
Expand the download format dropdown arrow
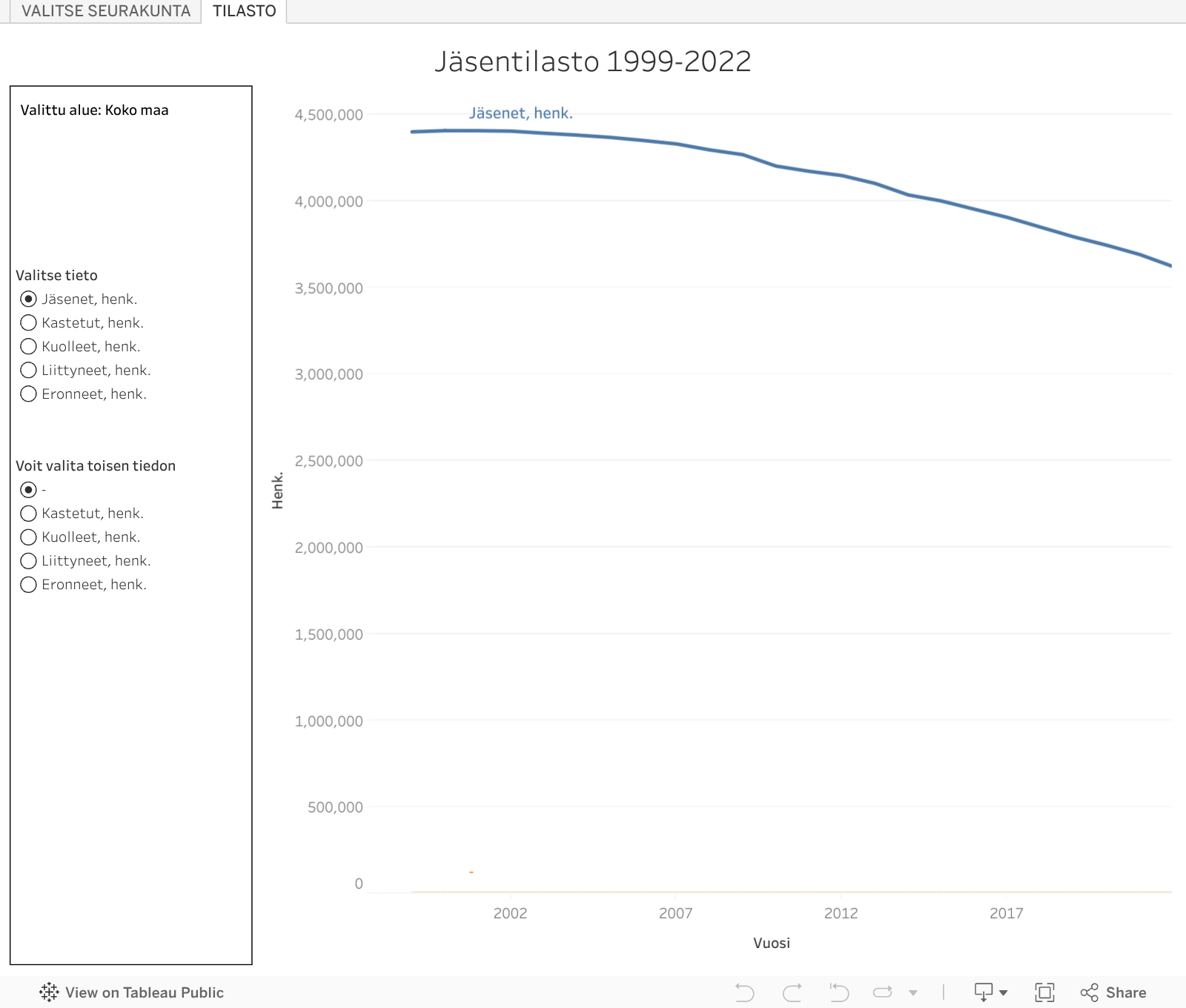click(x=1002, y=992)
